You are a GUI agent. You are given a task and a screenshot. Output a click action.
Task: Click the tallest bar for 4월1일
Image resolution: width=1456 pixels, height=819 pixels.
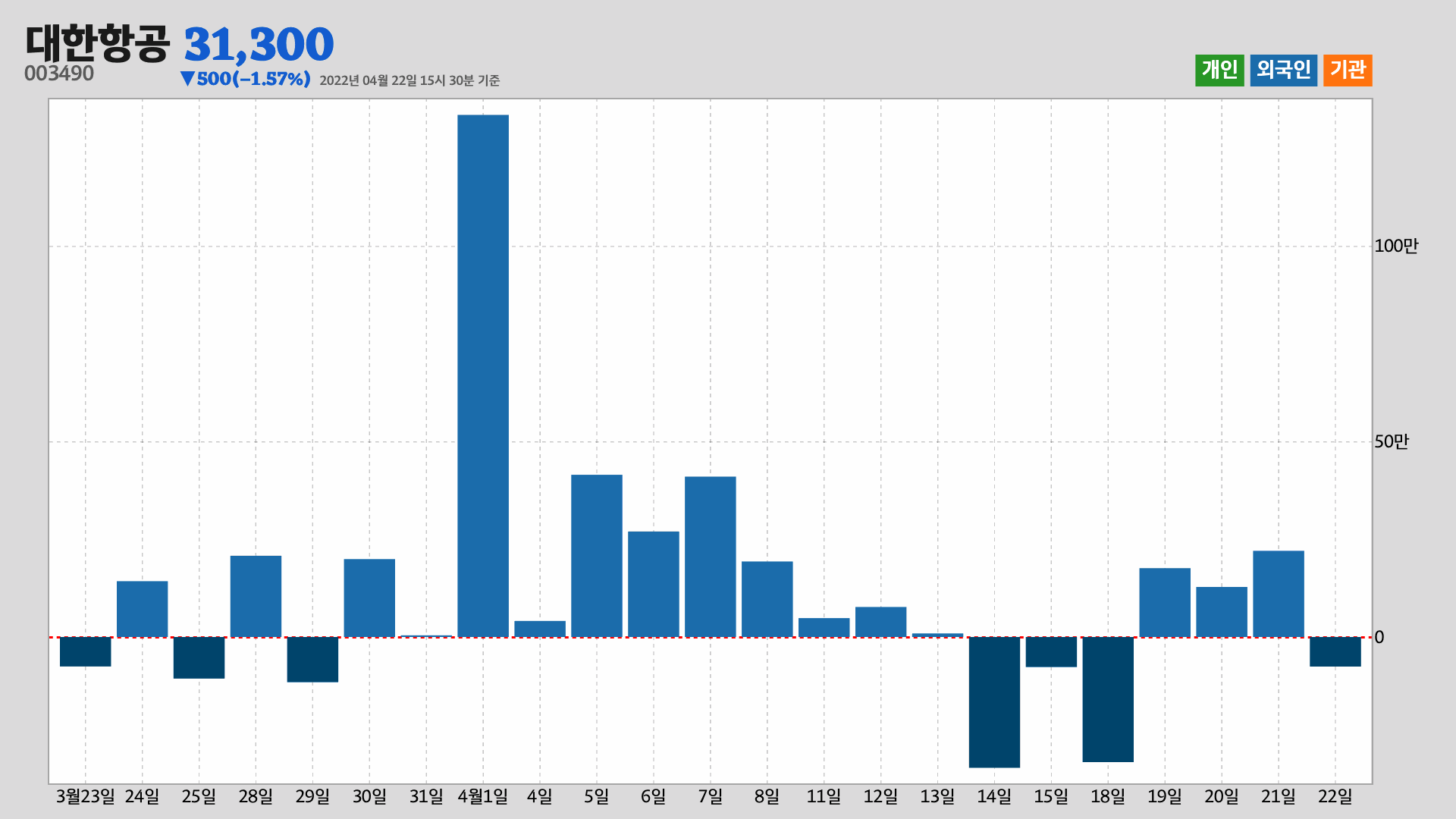click(483, 376)
